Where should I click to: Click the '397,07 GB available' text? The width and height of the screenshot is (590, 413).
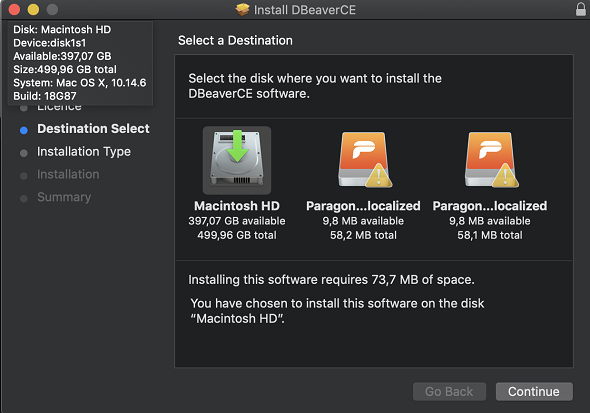click(x=237, y=221)
